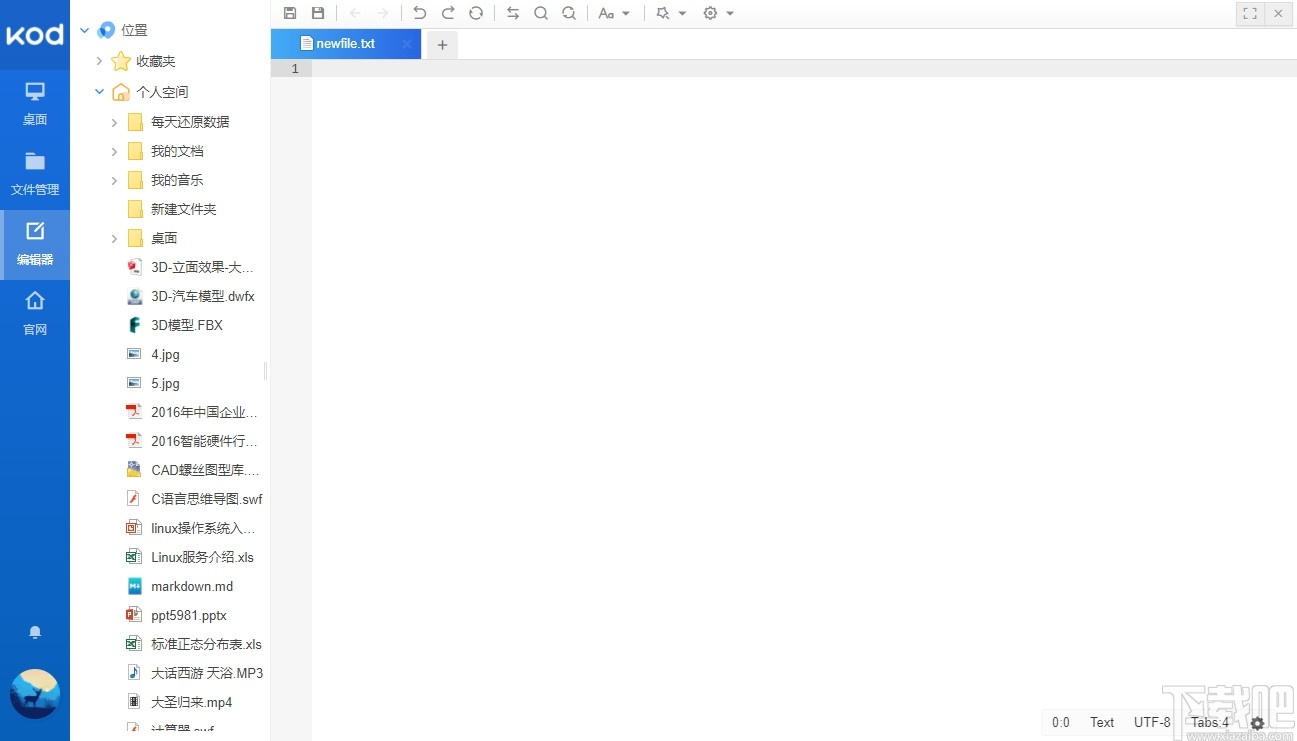Open search using the magnifier icon
This screenshot has height=741, width=1297.
click(x=541, y=13)
